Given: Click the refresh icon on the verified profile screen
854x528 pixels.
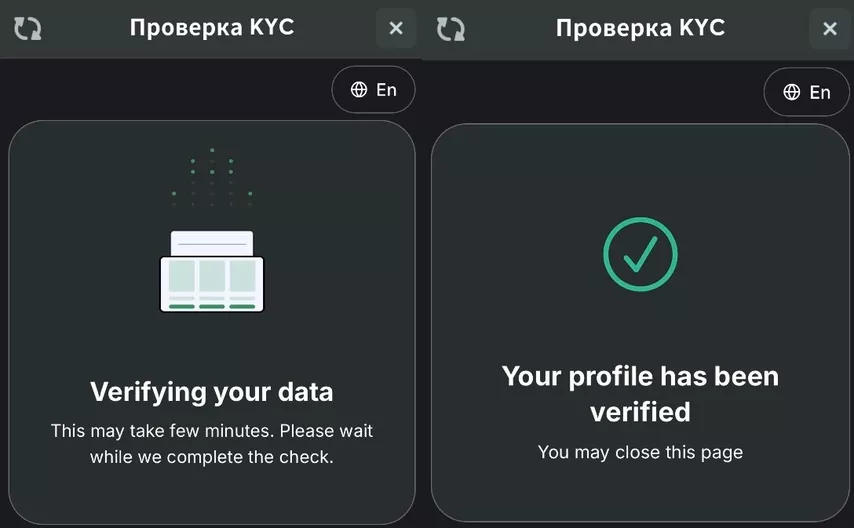Looking at the screenshot, I should click(x=451, y=28).
